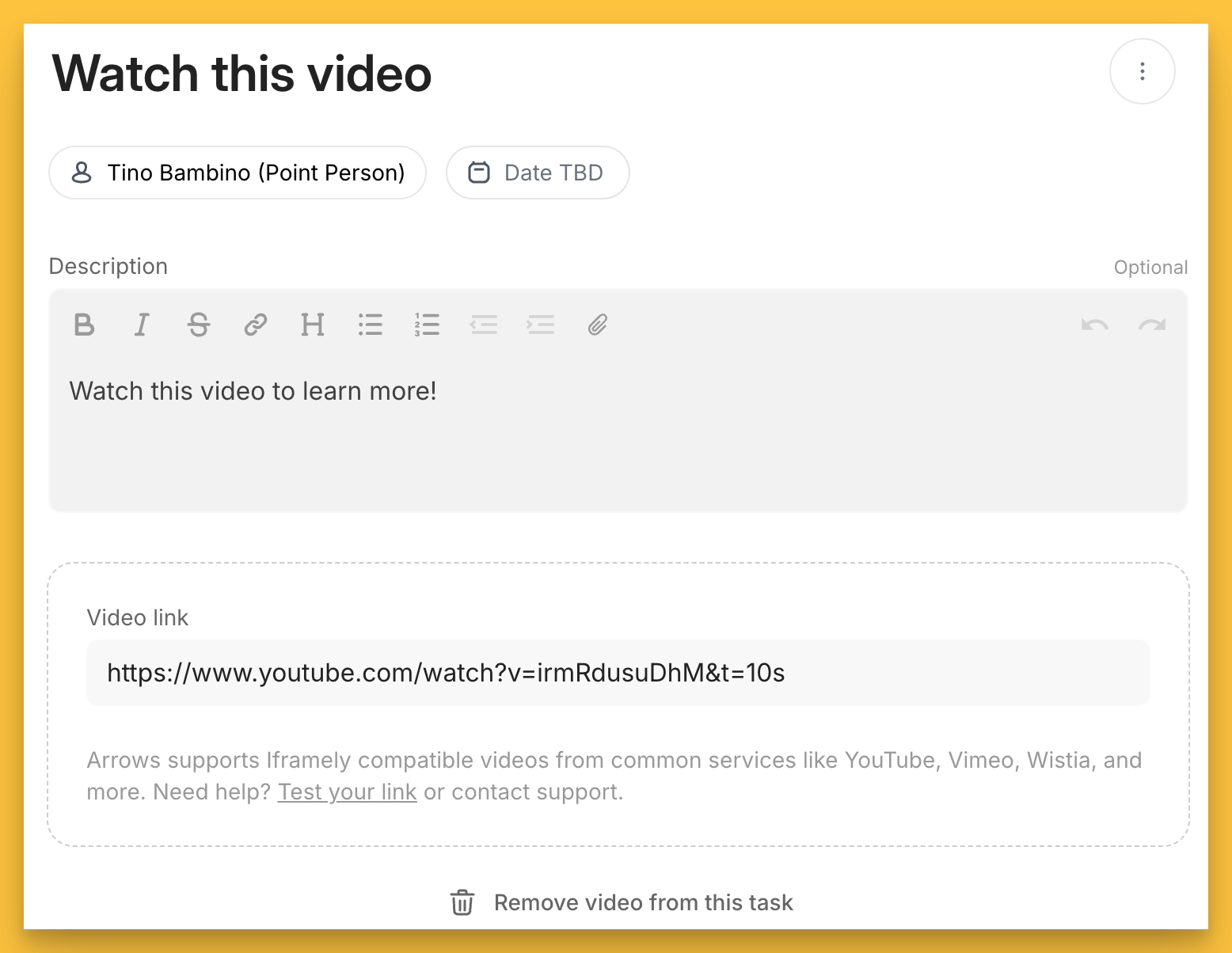
Task: Attach a file with paperclip icon
Action: pyautogui.click(x=598, y=325)
